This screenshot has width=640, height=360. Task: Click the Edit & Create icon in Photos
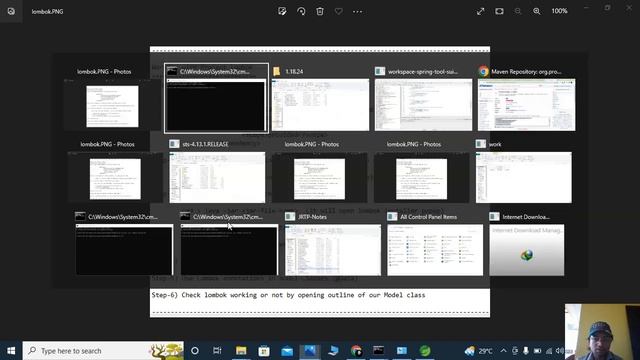[x=282, y=11]
